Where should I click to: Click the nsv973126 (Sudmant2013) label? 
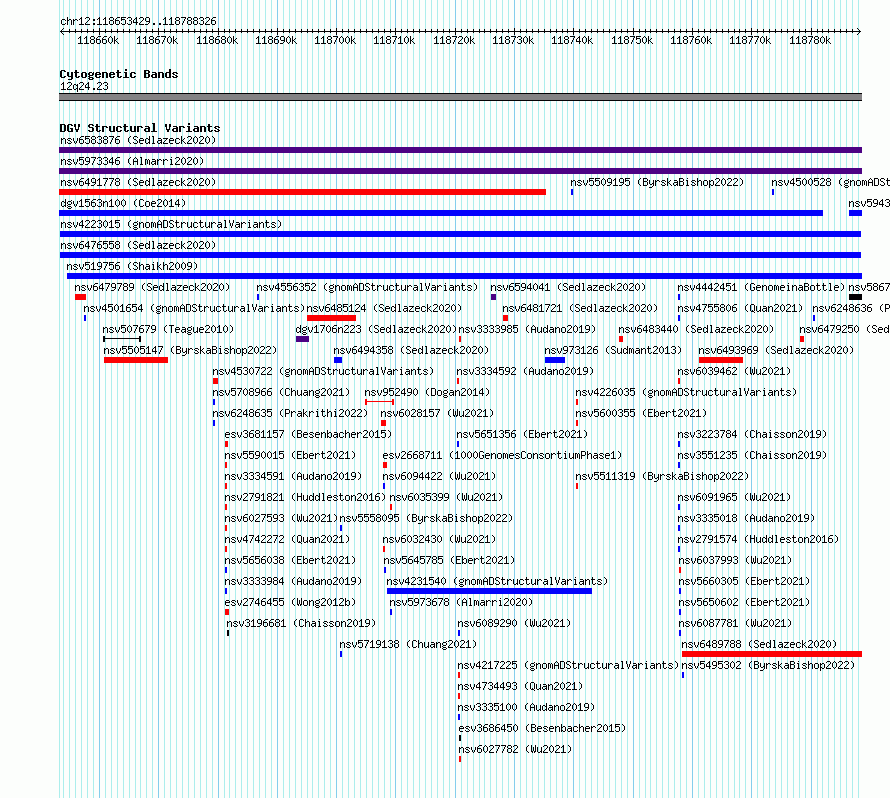(613, 350)
